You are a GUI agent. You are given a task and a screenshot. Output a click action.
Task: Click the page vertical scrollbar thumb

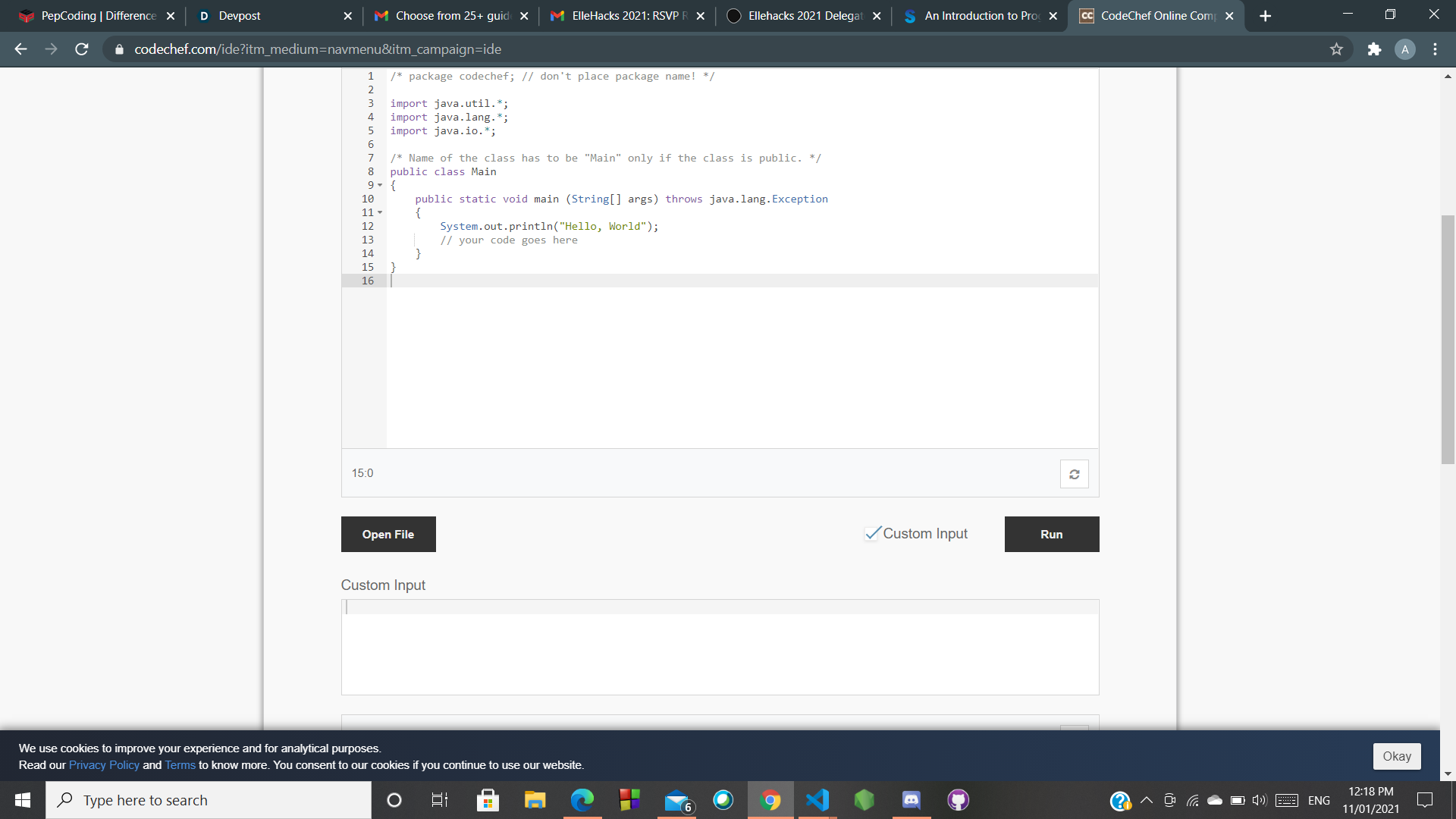pyautogui.click(x=1447, y=341)
